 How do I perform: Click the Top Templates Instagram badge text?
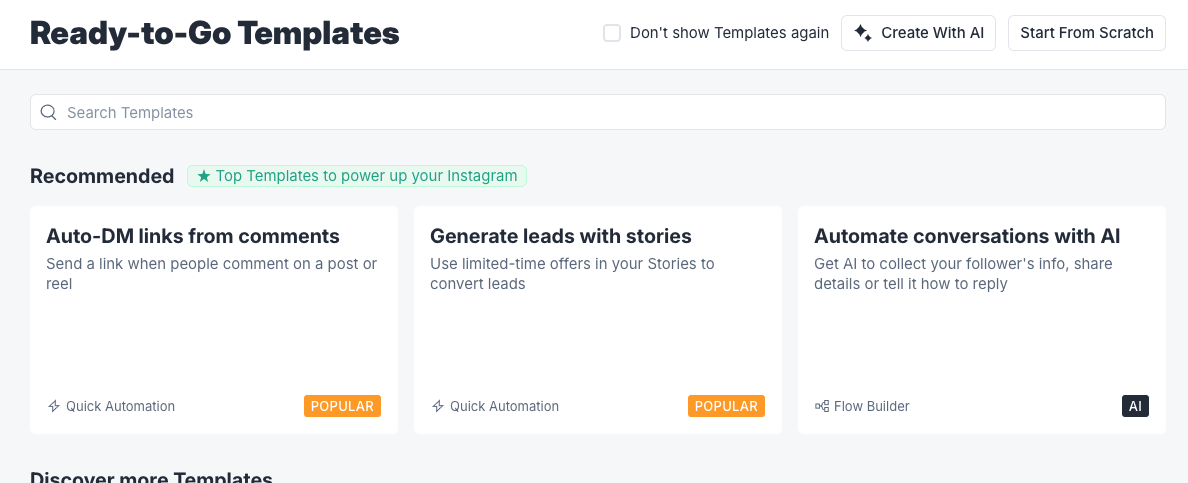tap(366, 176)
